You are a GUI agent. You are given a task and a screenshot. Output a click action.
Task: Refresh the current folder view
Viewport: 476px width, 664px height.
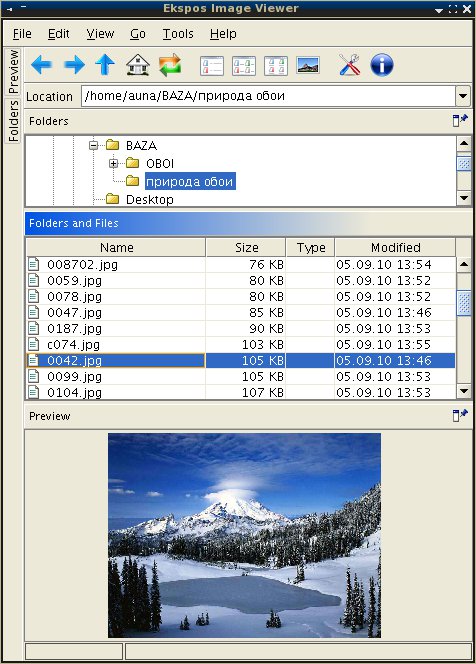pyautogui.click(x=170, y=65)
